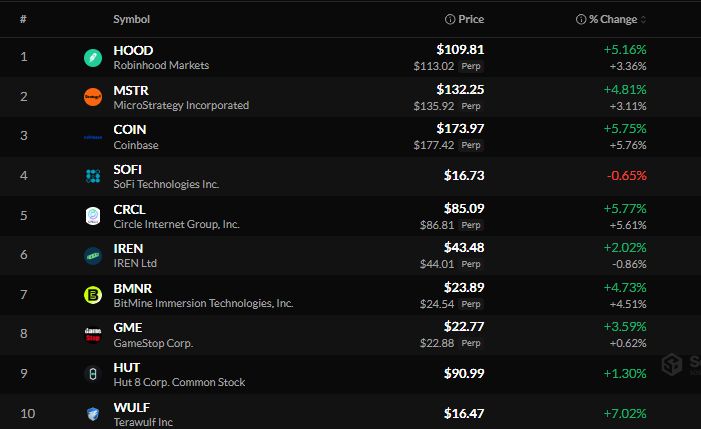Click the Symbol column header
Screen dimensions: 701x429
pyautogui.click(x=131, y=19)
